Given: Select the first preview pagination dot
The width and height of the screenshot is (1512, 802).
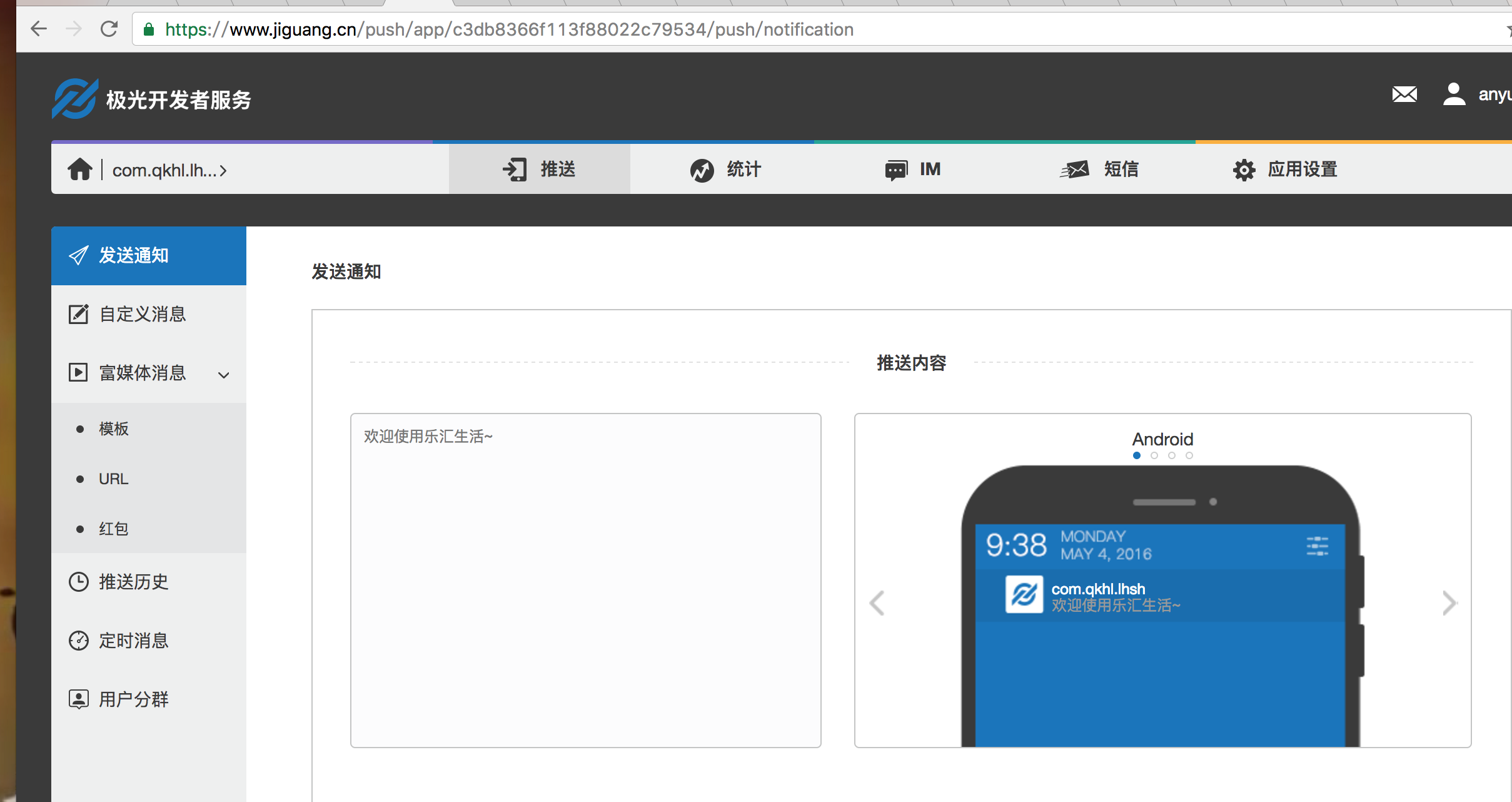Looking at the screenshot, I should point(1137,455).
